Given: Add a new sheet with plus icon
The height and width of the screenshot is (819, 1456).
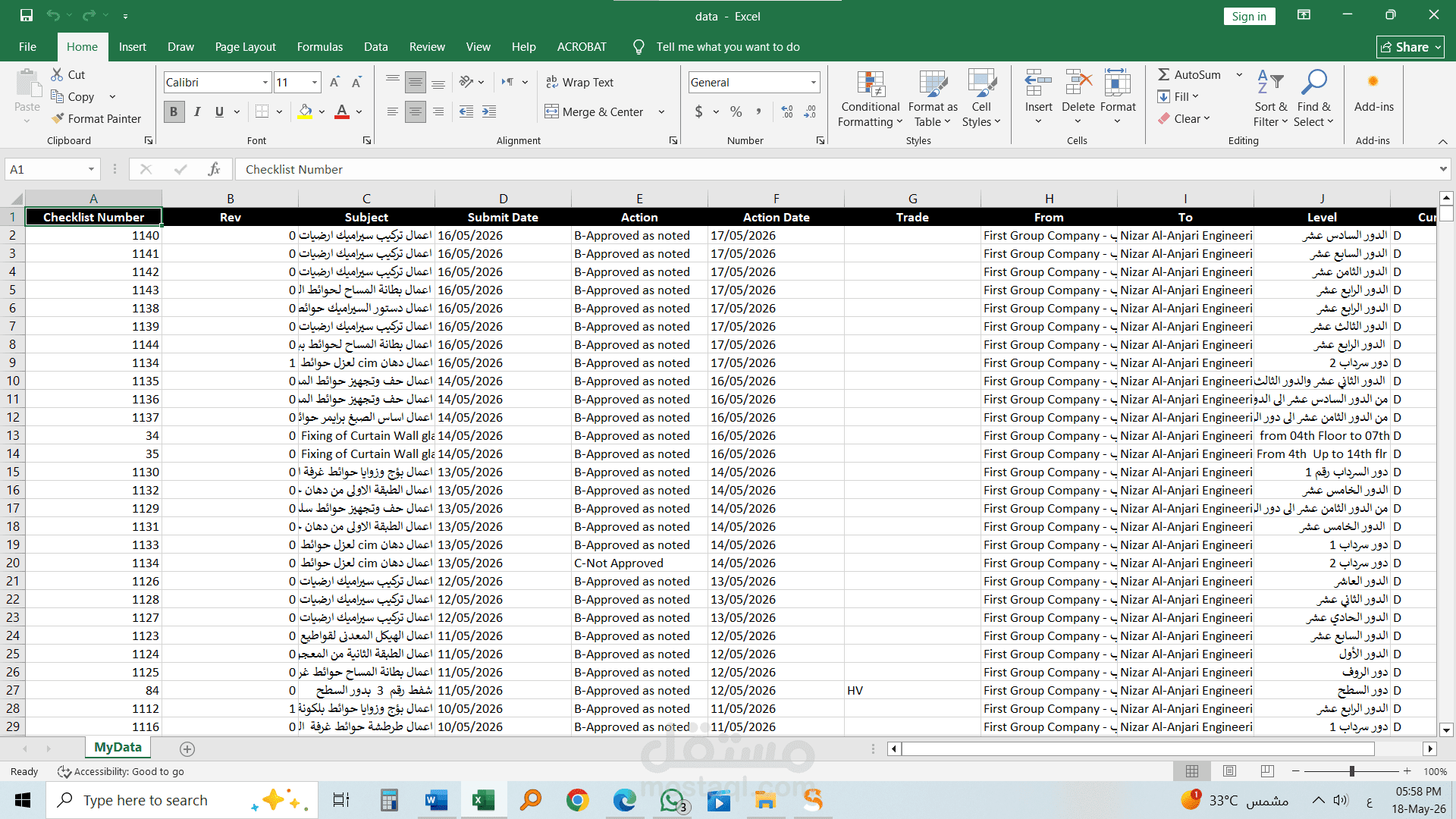Looking at the screenshot, I should (187, 748).
